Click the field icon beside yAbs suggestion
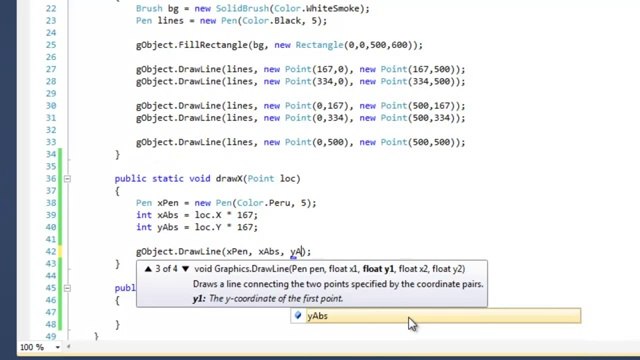This screenshot has height=360, width=640. pos(298,315)
